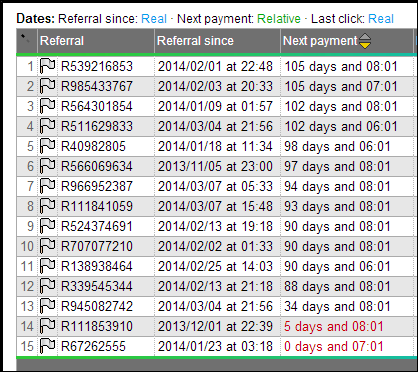This screenshot has height=372, width=418.
Task: Click date 2014/02/13 at 19:18
Action: pos(215,226)
